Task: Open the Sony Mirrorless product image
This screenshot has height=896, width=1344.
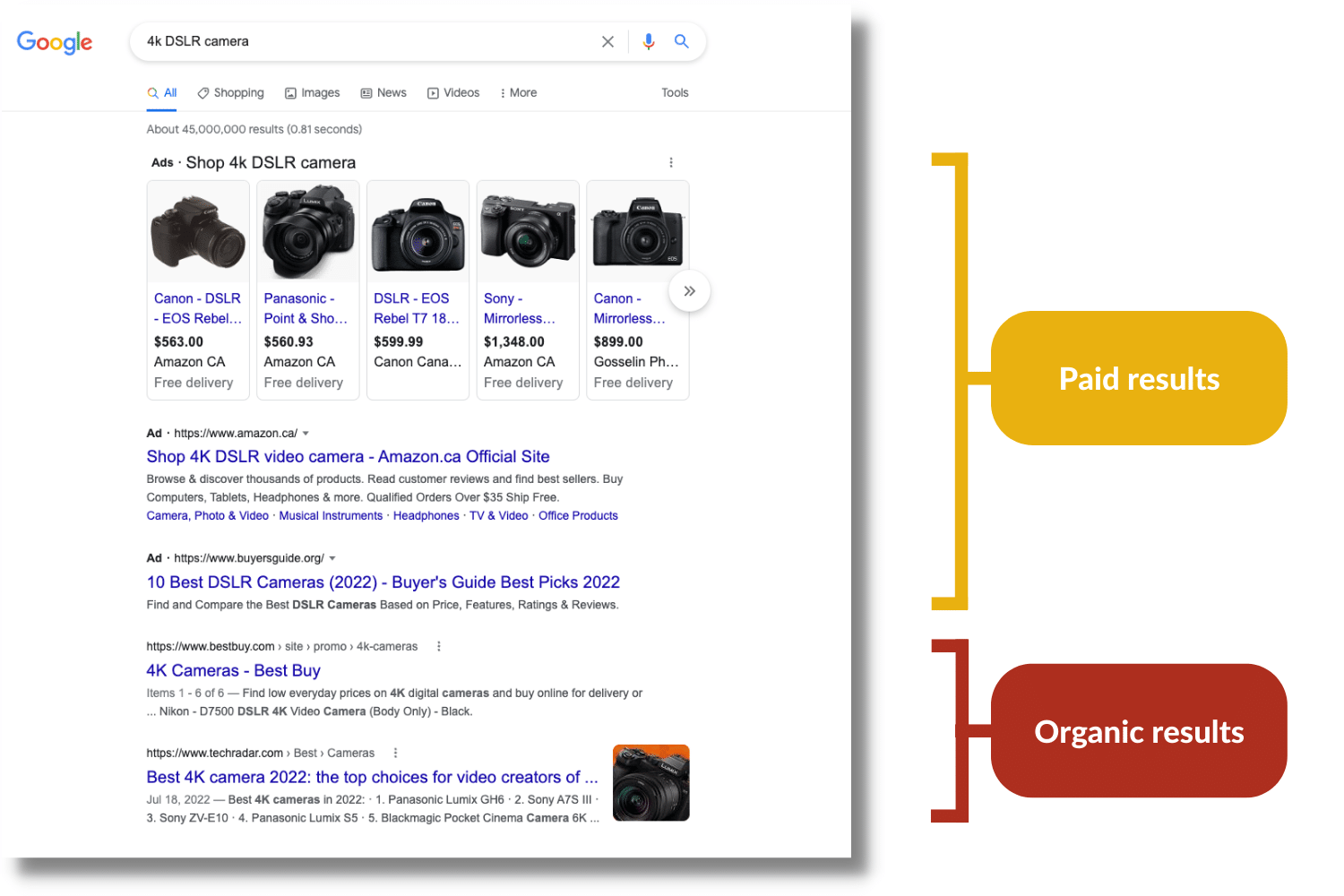Action: pyautogui.click(x=528, y=232)
